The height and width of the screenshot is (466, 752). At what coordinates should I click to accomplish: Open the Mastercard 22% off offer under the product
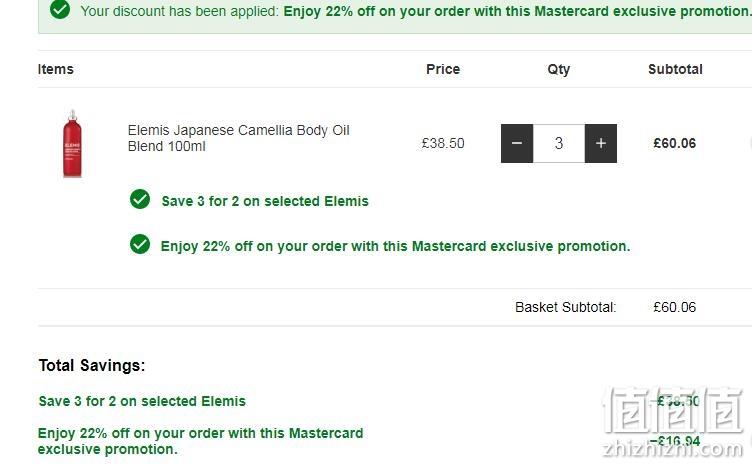(395, 246)
